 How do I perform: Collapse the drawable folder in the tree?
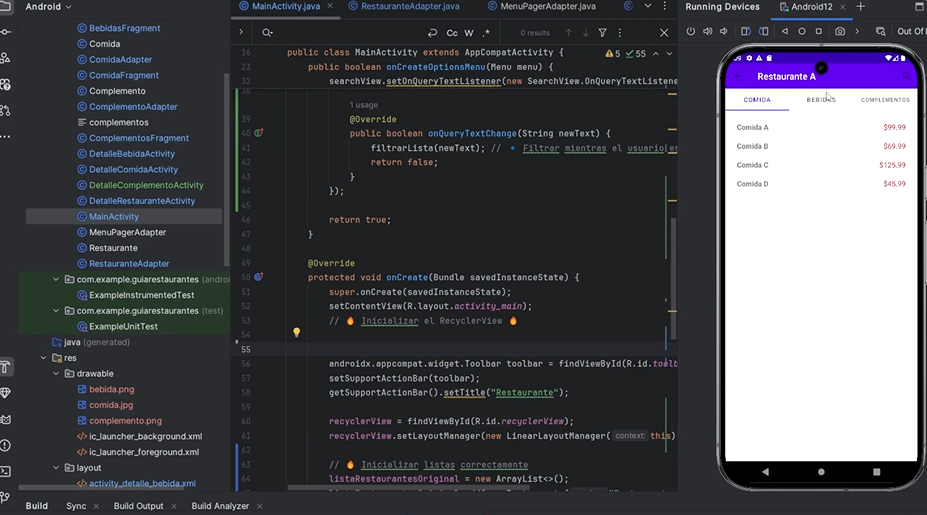pyautogui.click(x=56, y=374)
